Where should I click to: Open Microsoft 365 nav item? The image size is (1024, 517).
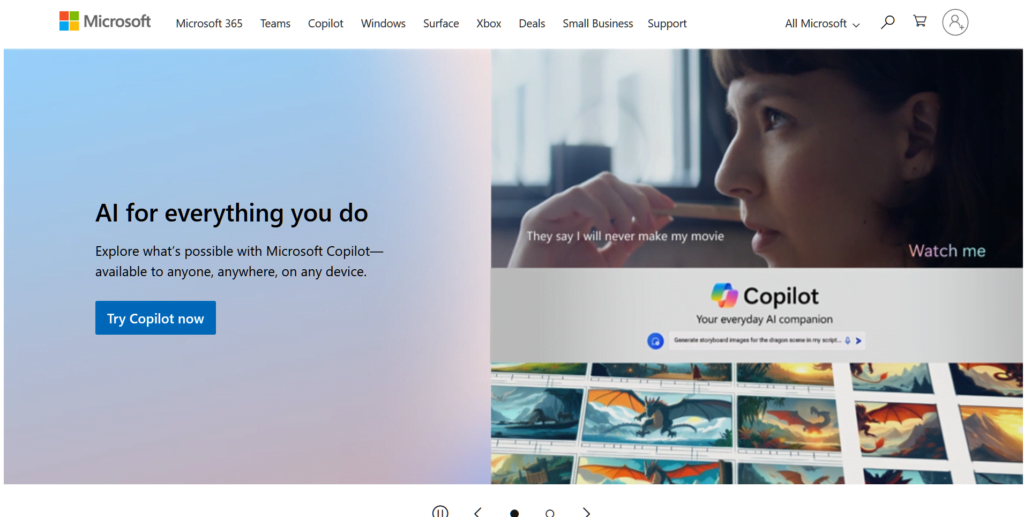click(209, 24)
